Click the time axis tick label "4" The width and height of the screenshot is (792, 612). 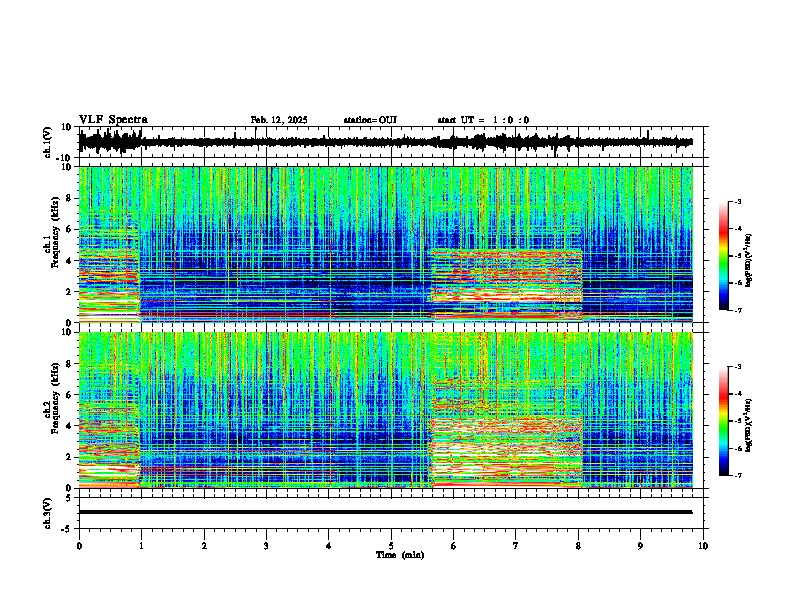coord(329,546)
